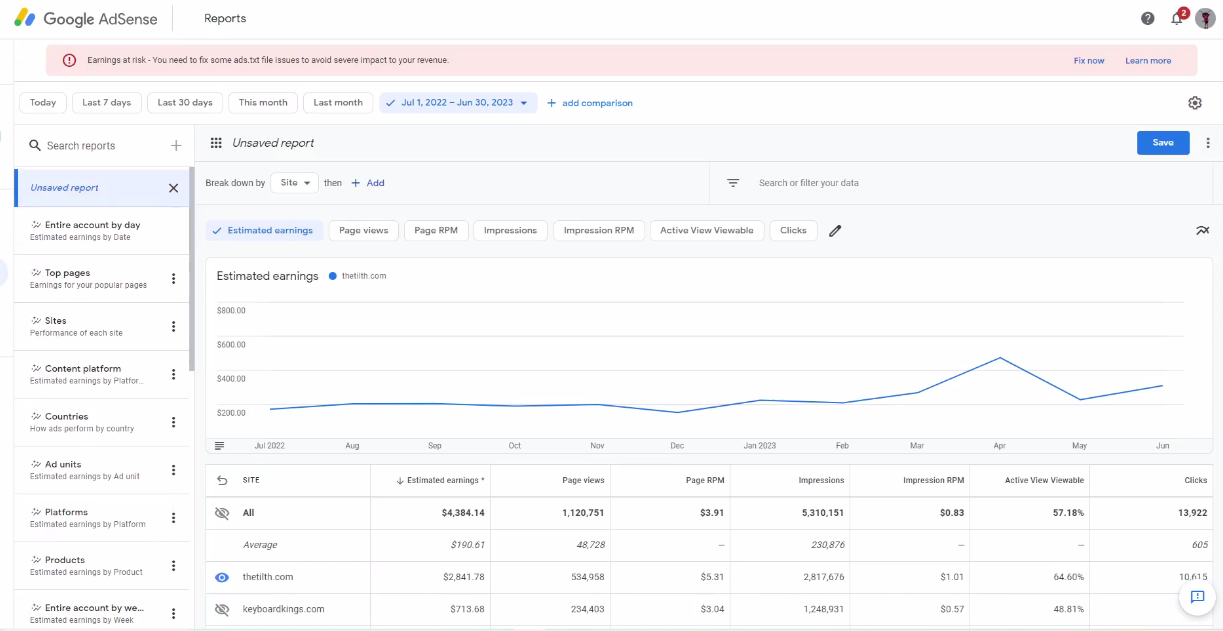Open the Site breakdown dropdown

coord(294,183)
